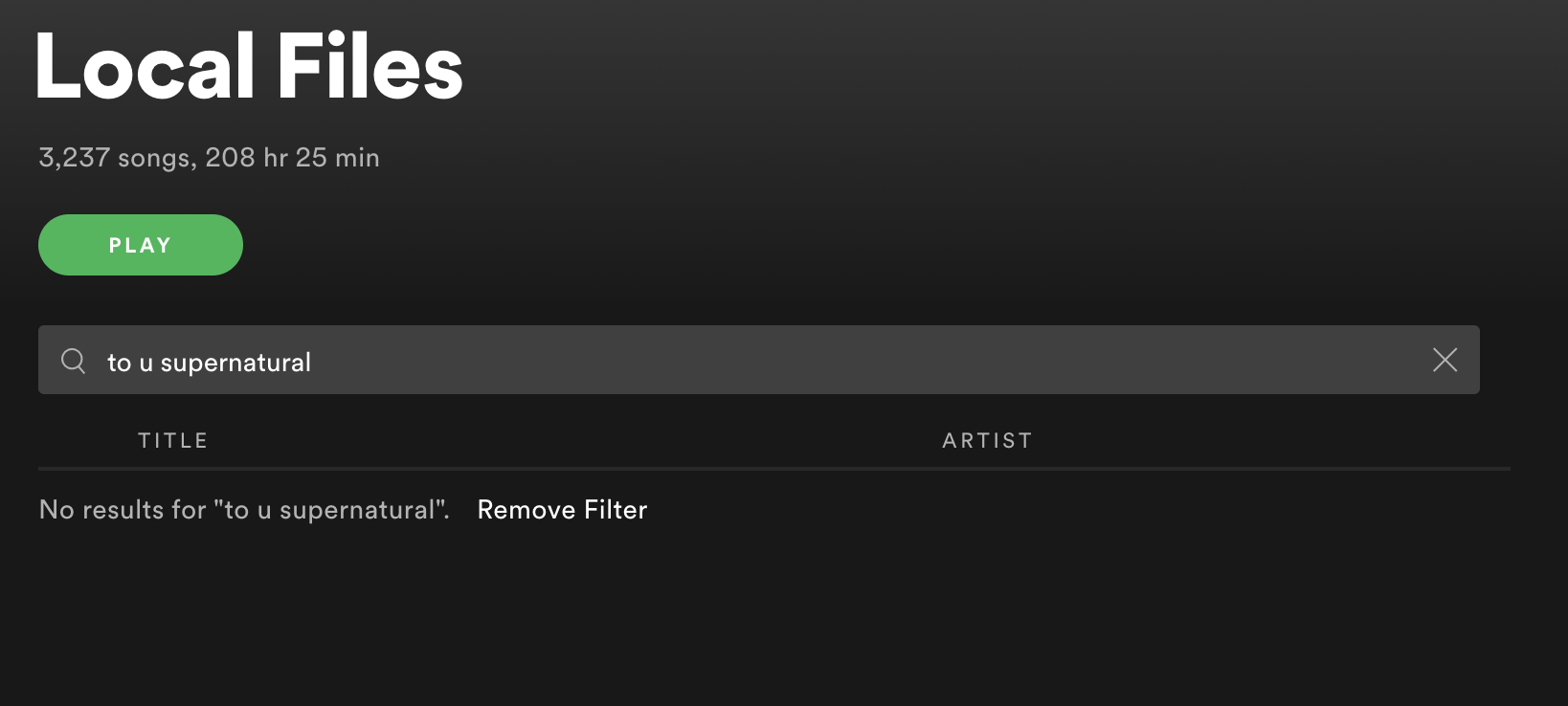Select the query text 'to u supernatural'
The image size is (1568, 706).
pyautogui.click(x=209, y=362)
